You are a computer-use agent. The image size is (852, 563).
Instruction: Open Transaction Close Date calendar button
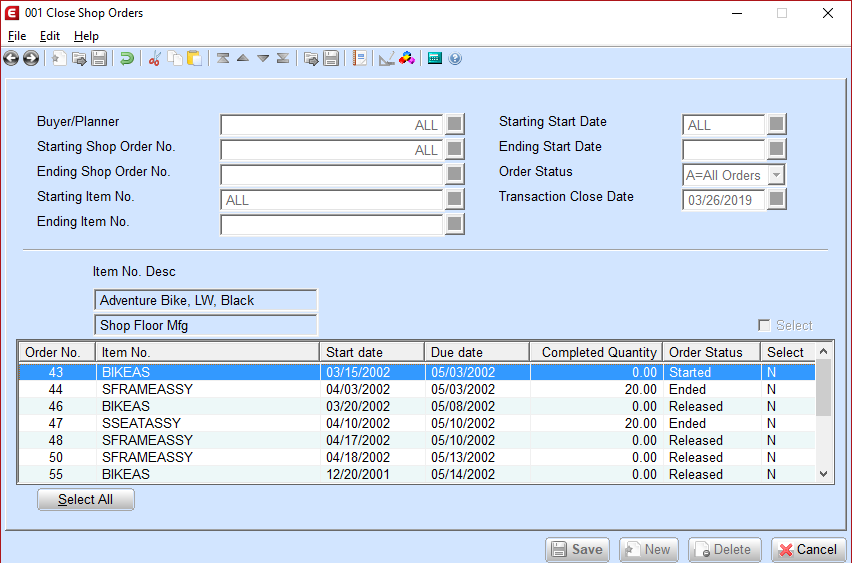[x=776, y=199]
